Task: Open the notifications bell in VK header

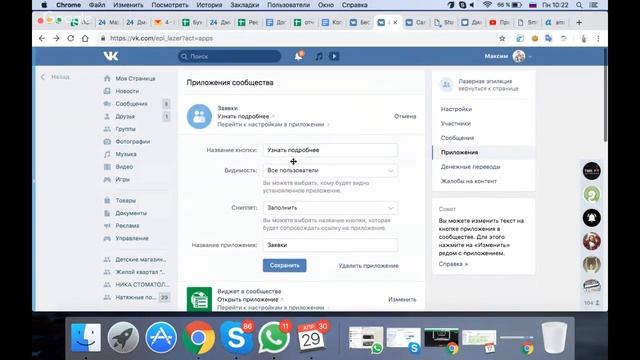Action: coord(299,56)
